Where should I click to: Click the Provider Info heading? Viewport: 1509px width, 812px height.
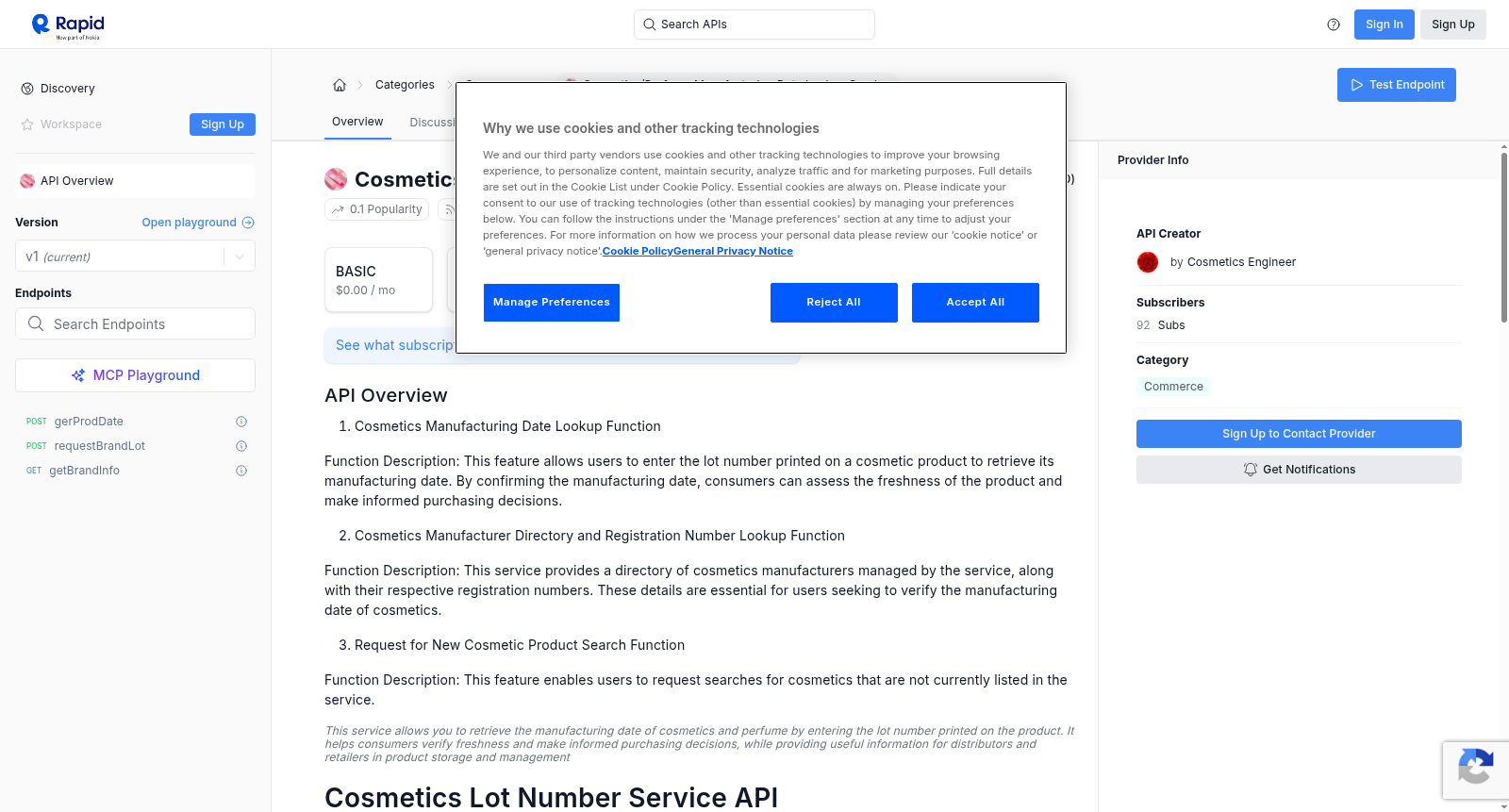tap(1152, 160)
